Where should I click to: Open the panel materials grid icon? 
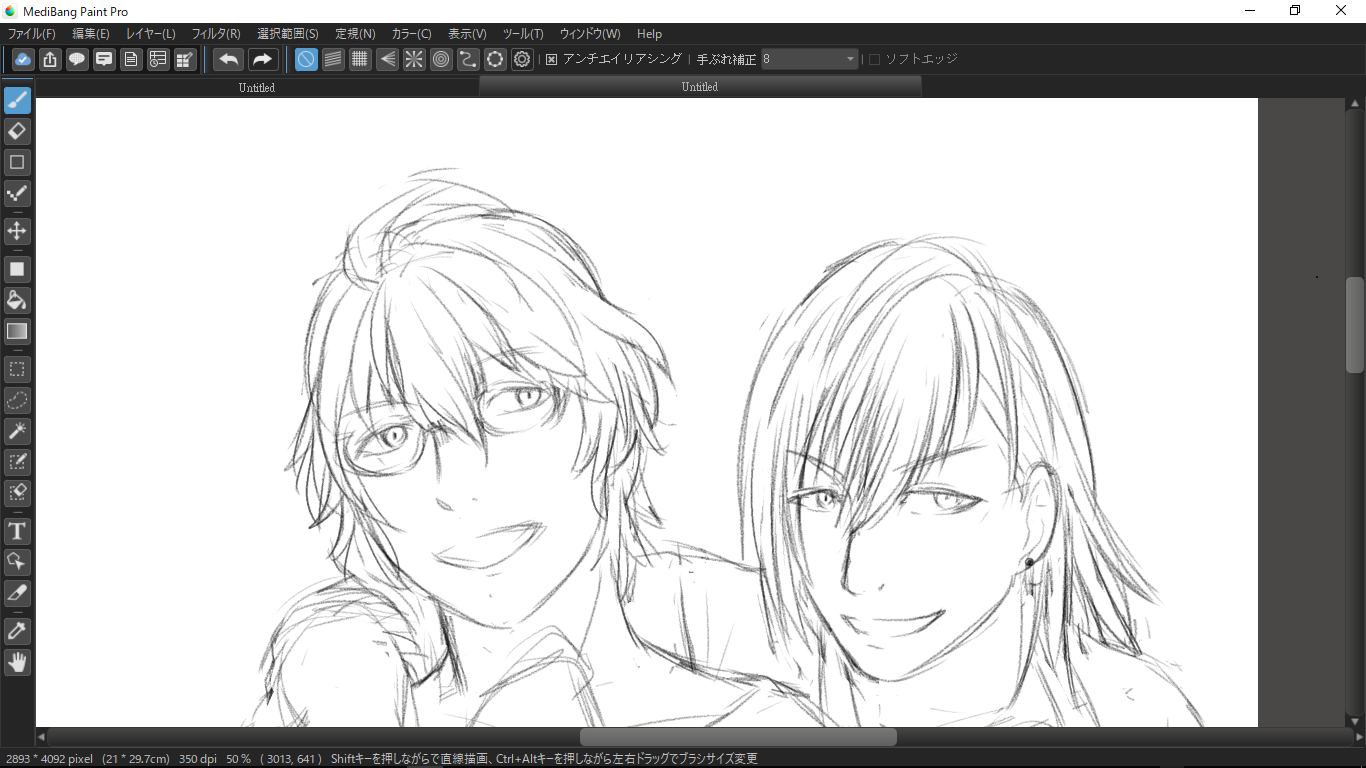click(x=185, y=59)
